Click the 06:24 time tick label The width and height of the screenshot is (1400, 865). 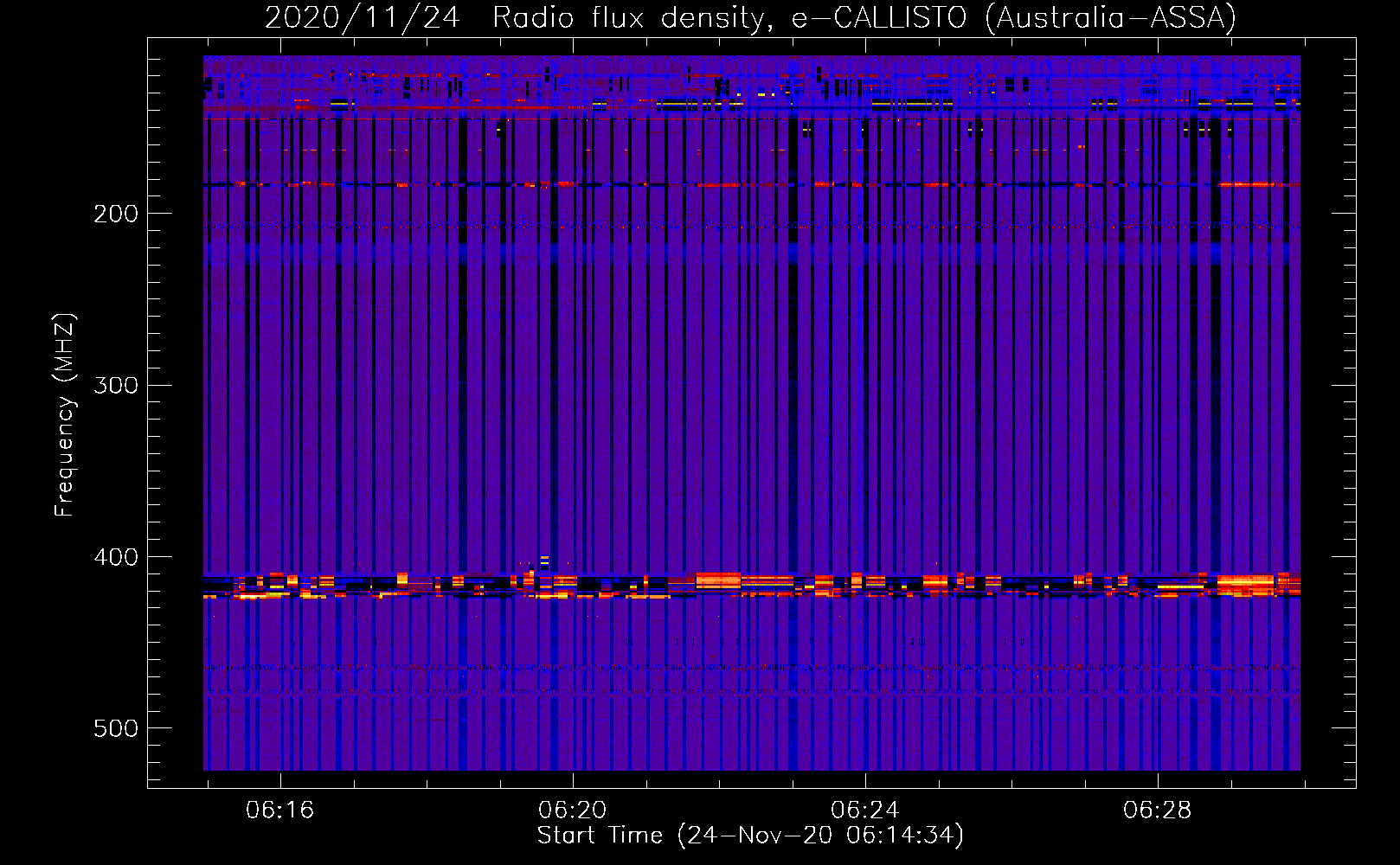tap(864, 811)
